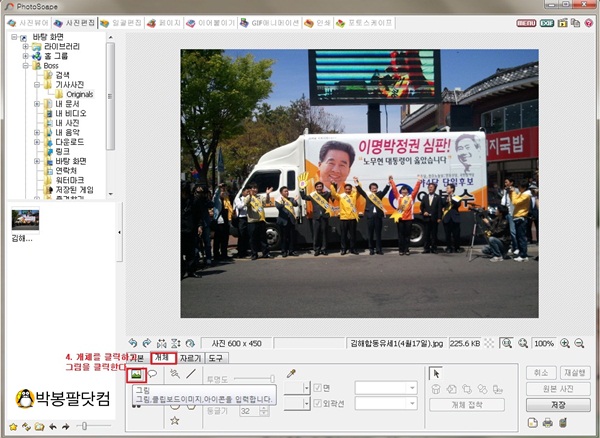Image resolution: width=600 pixels, height=438 pixels.
Task: Click the 저장 save button
Action: tap(558, 405)
